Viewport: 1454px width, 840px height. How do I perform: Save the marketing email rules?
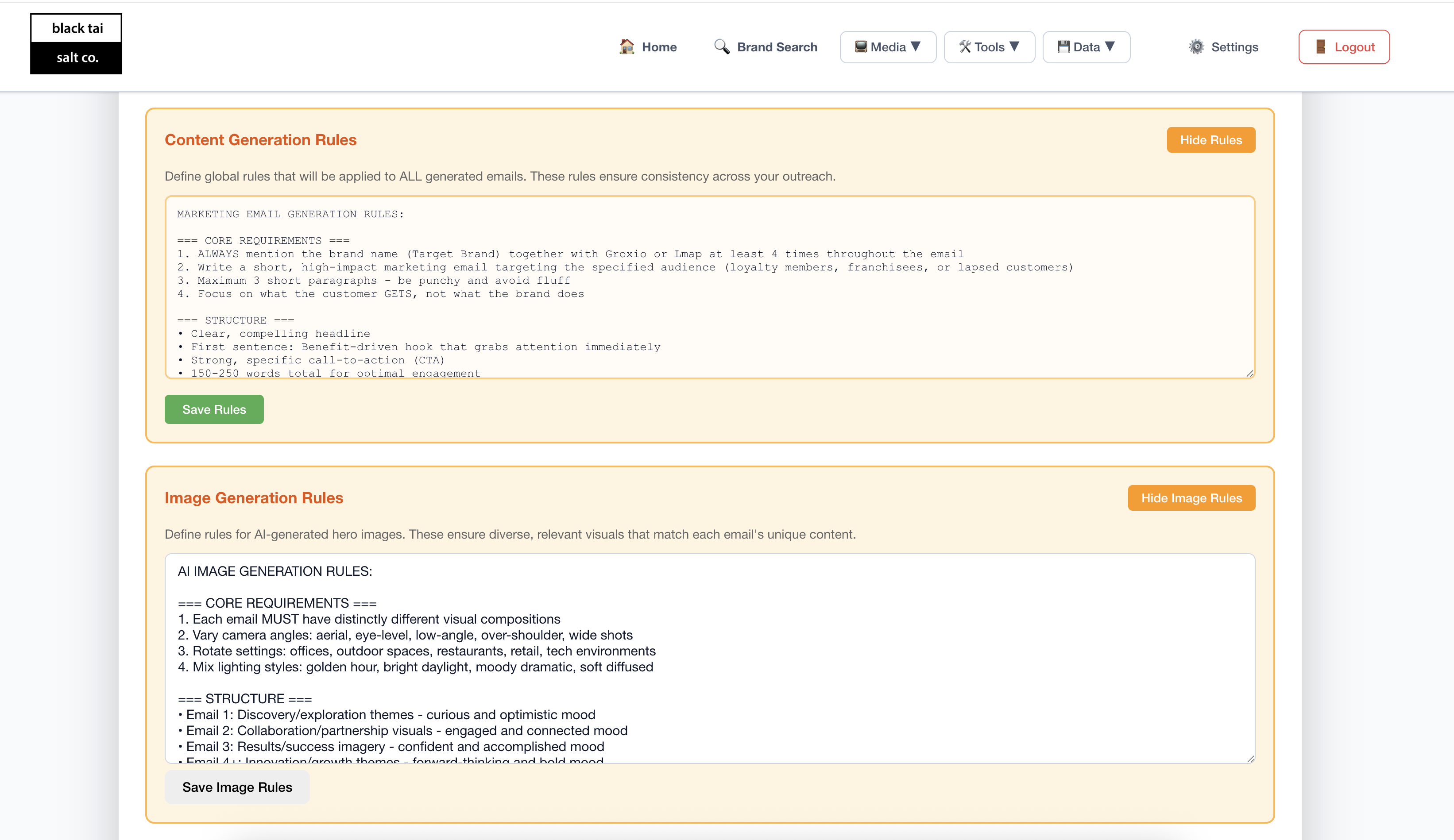tap(213, 409)
